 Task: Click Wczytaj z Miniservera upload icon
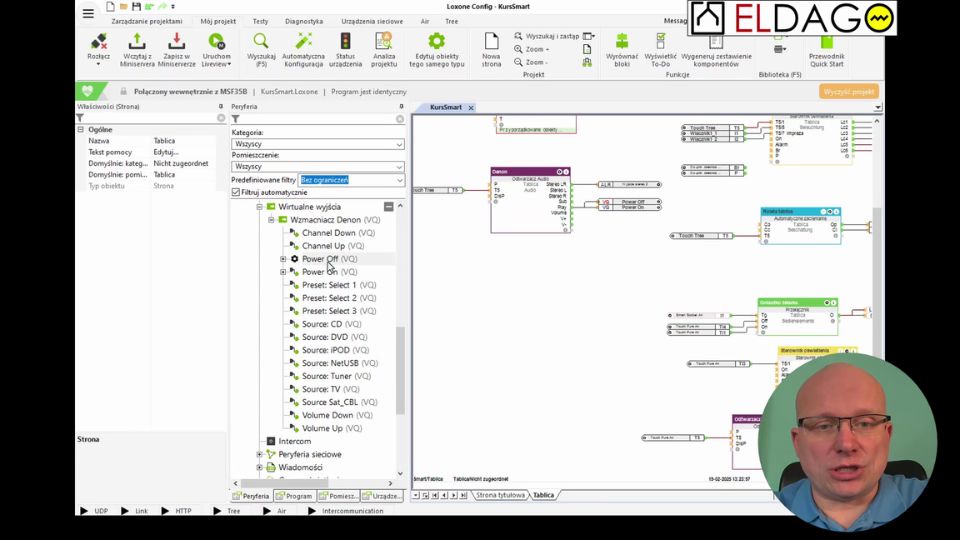coord(137,42)
